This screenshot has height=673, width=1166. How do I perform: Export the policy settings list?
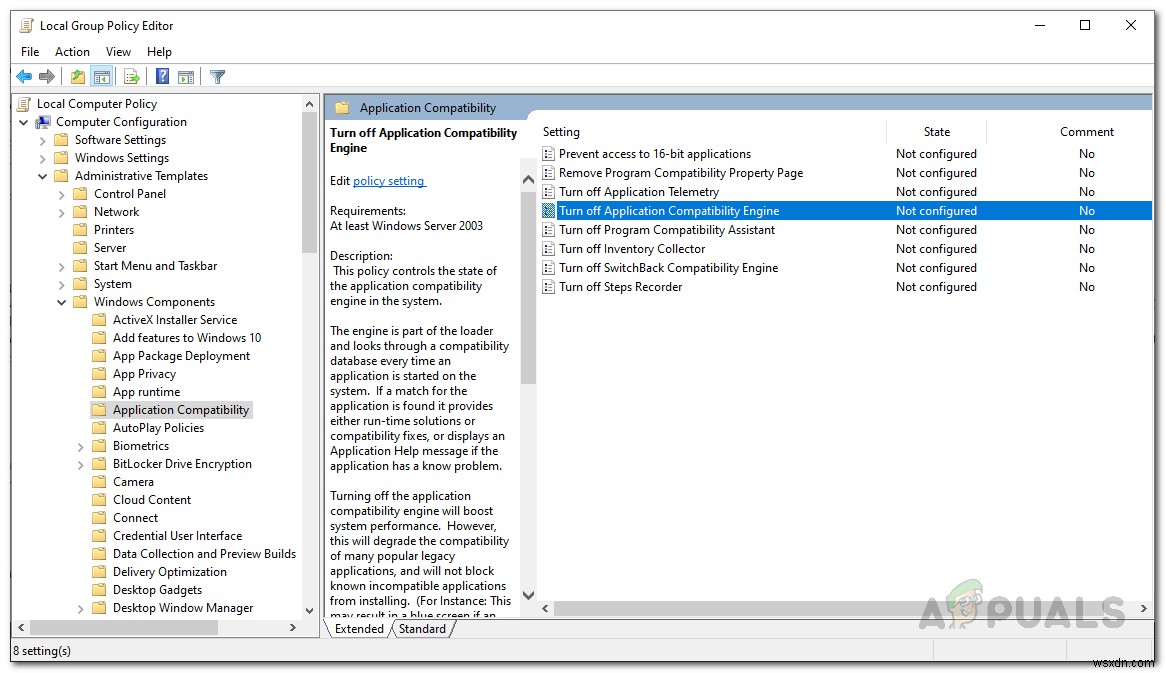pyautogui.click(x=131, y=76)
